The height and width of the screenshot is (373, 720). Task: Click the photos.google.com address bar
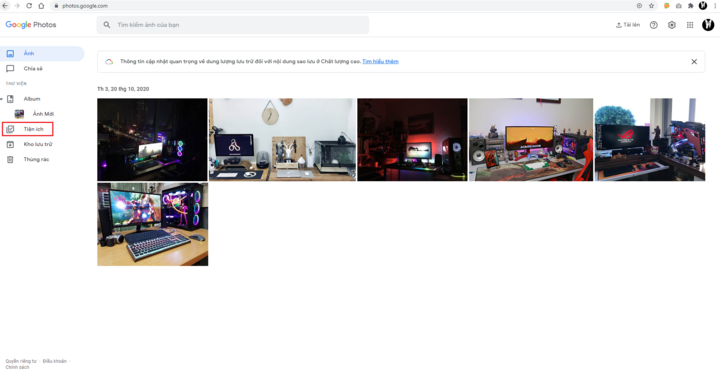pos(354,6)
